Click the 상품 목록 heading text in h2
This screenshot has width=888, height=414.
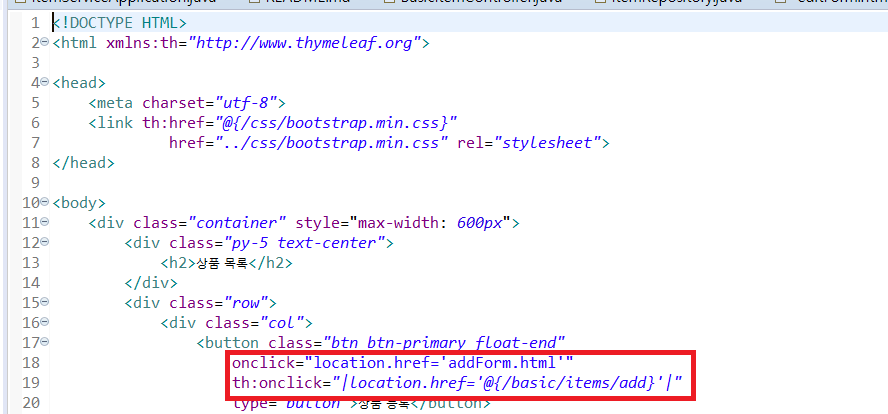click(221, 263)
